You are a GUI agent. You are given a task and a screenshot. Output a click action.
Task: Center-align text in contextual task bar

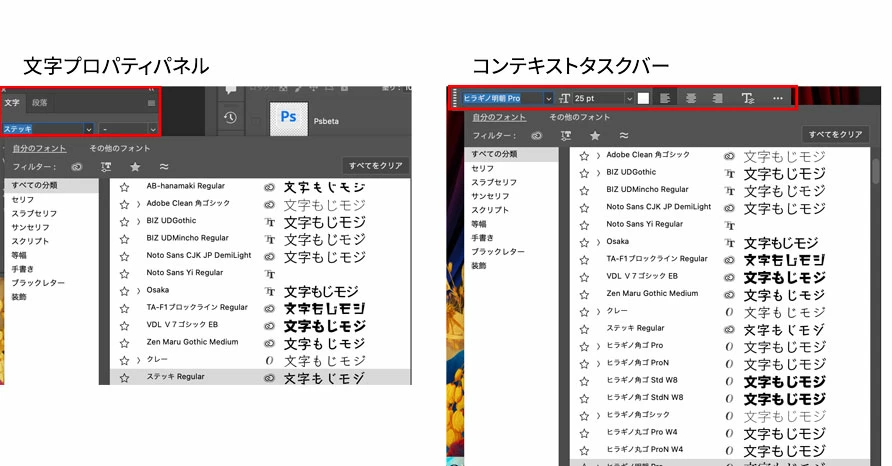point(691,98)
